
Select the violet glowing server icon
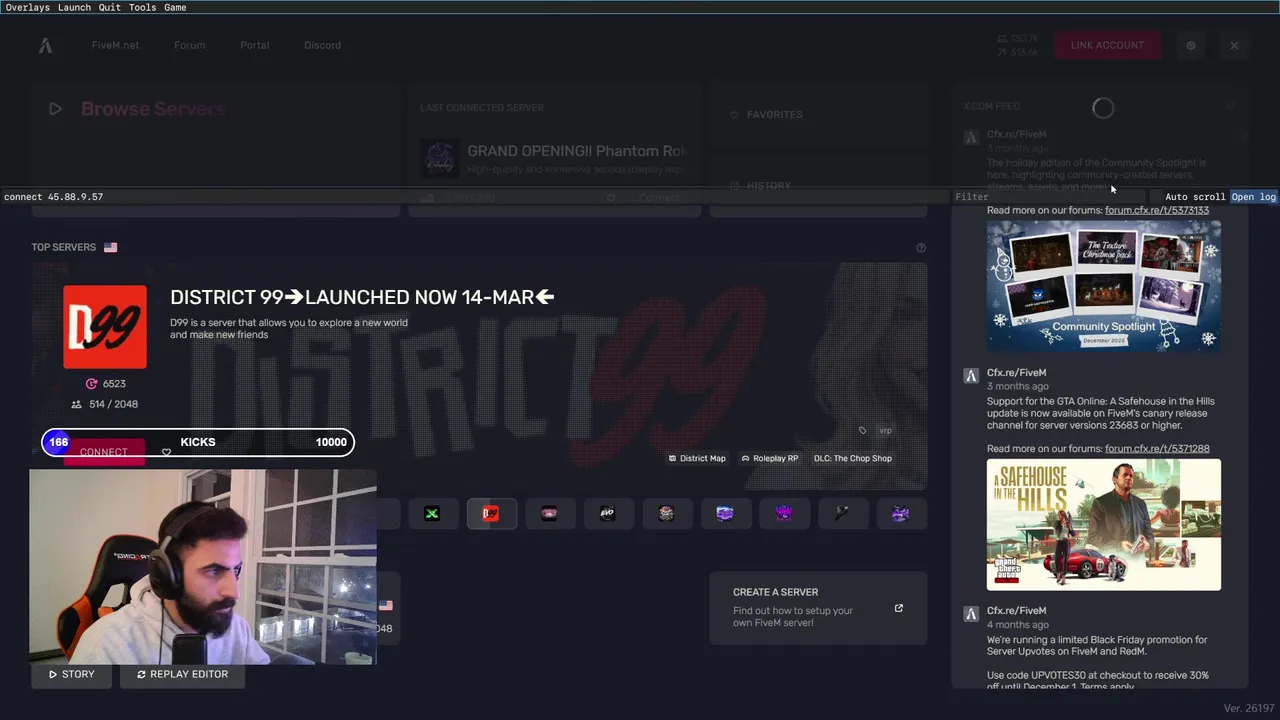pyautogui.click(x=783, y=514)
